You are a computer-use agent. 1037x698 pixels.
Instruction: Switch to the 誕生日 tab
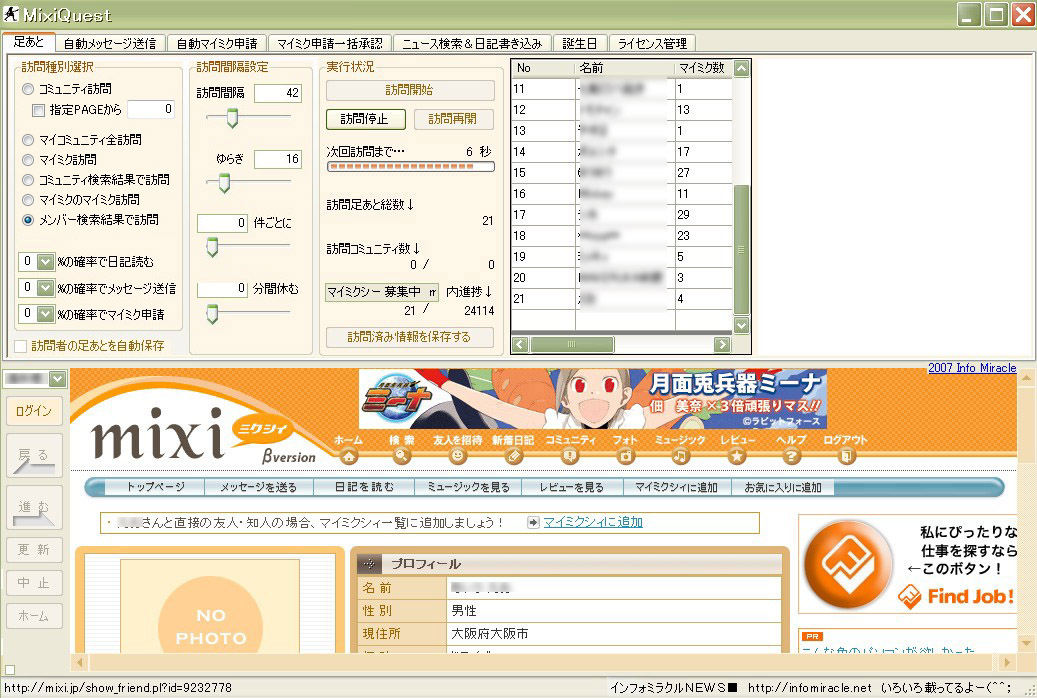(580, 44)
